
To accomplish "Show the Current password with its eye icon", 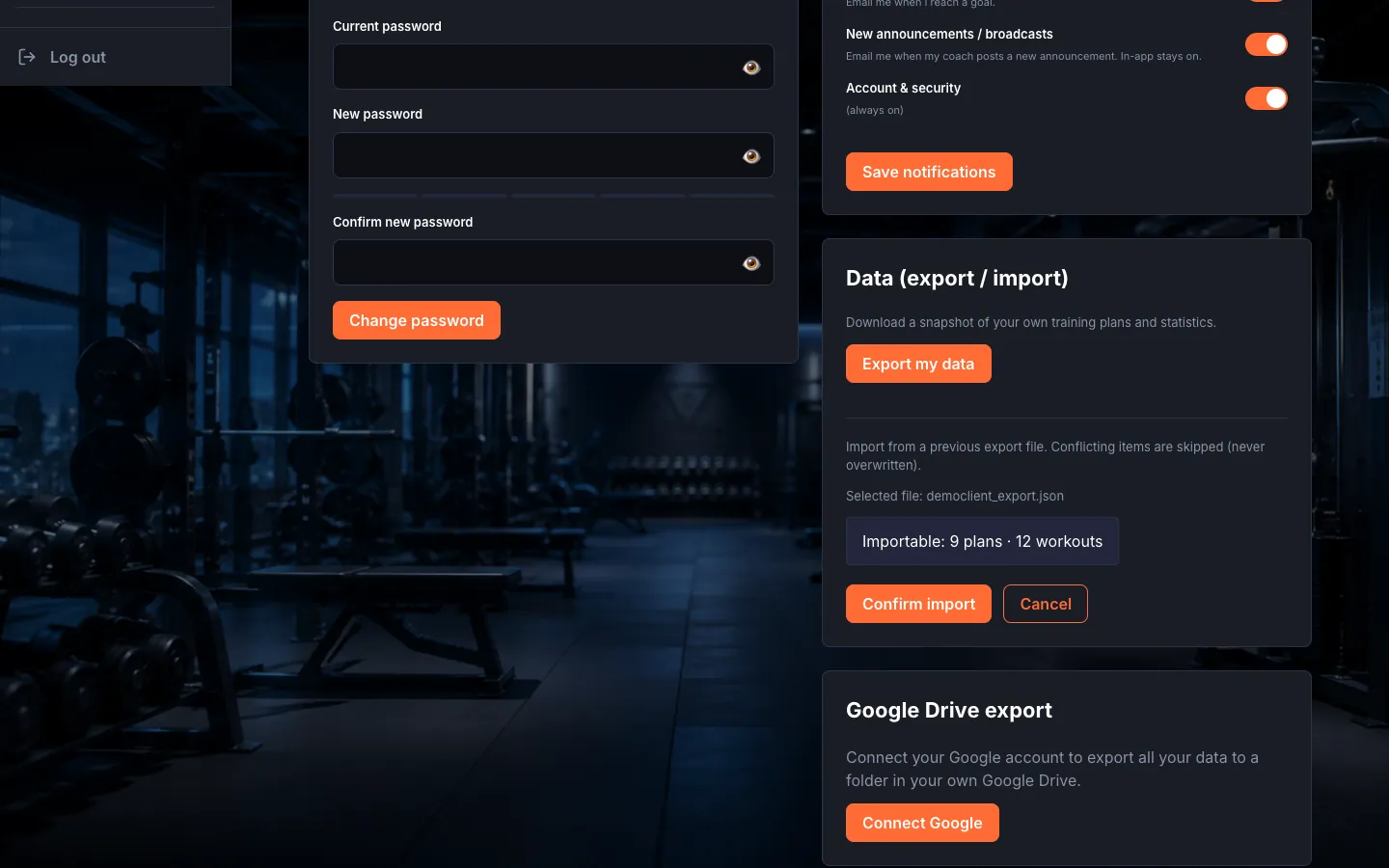I will (751, 68).
